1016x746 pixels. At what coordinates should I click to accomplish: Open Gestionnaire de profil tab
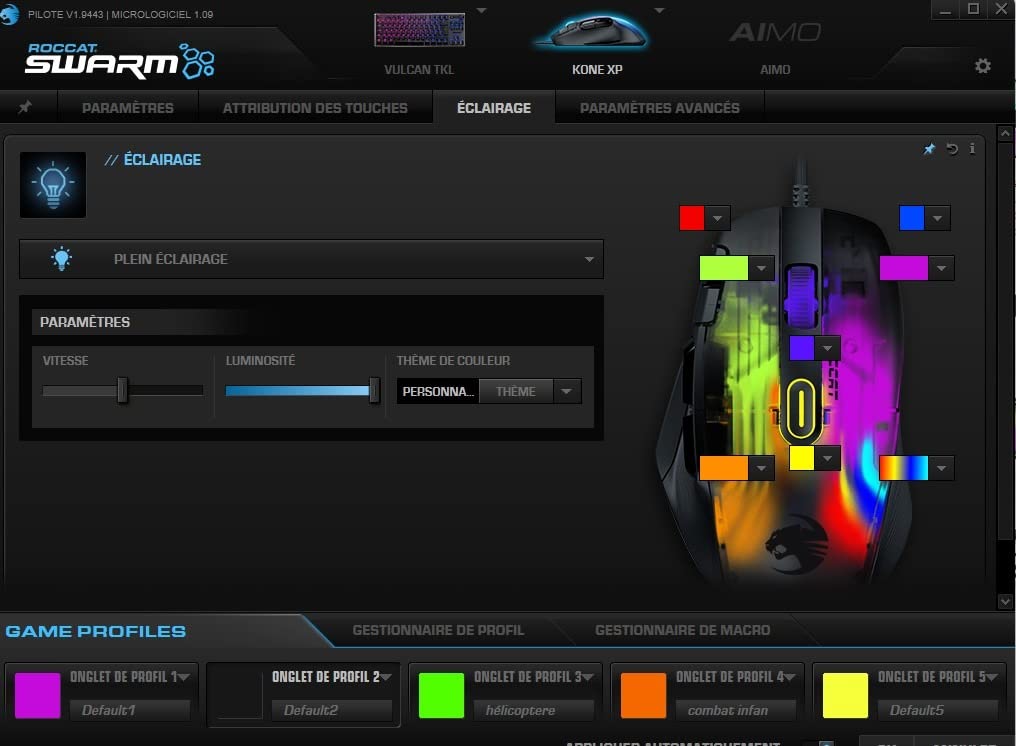point(439,630)
